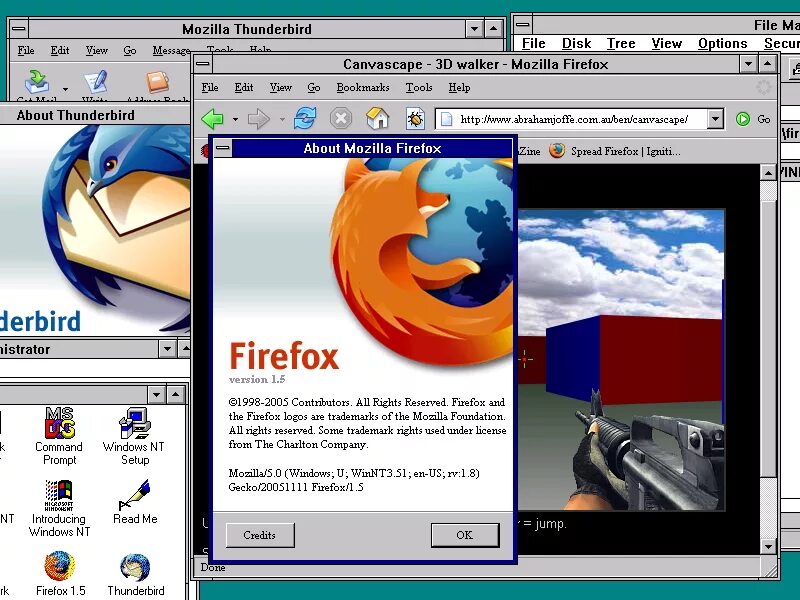Open the Address Book icon in Thunderbird
This screenshot has width=800, height=600.
click(157, 82)
